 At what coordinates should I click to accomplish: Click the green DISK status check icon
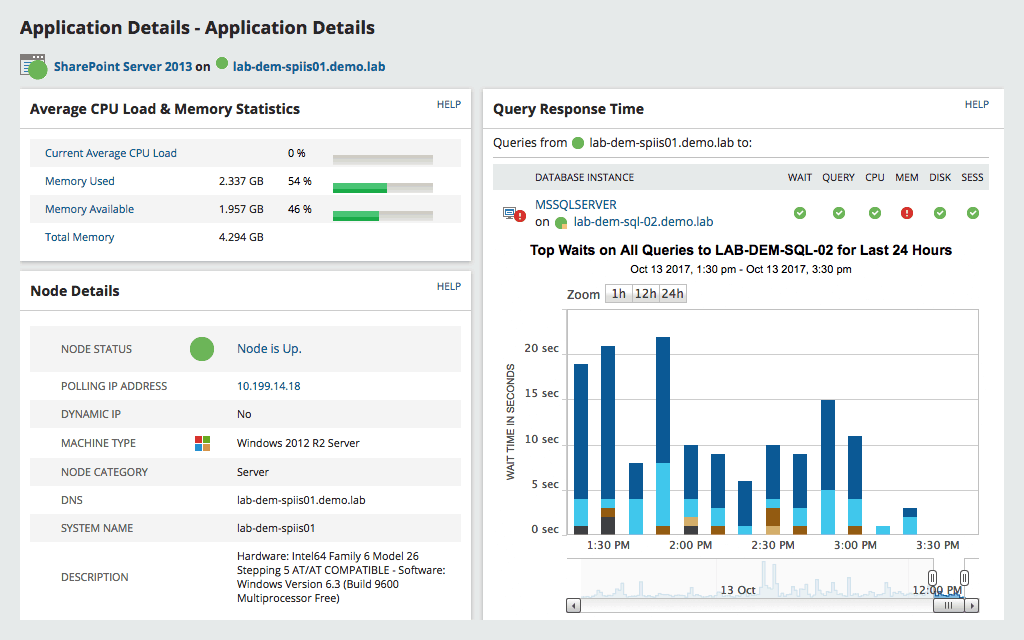(940, 213)
